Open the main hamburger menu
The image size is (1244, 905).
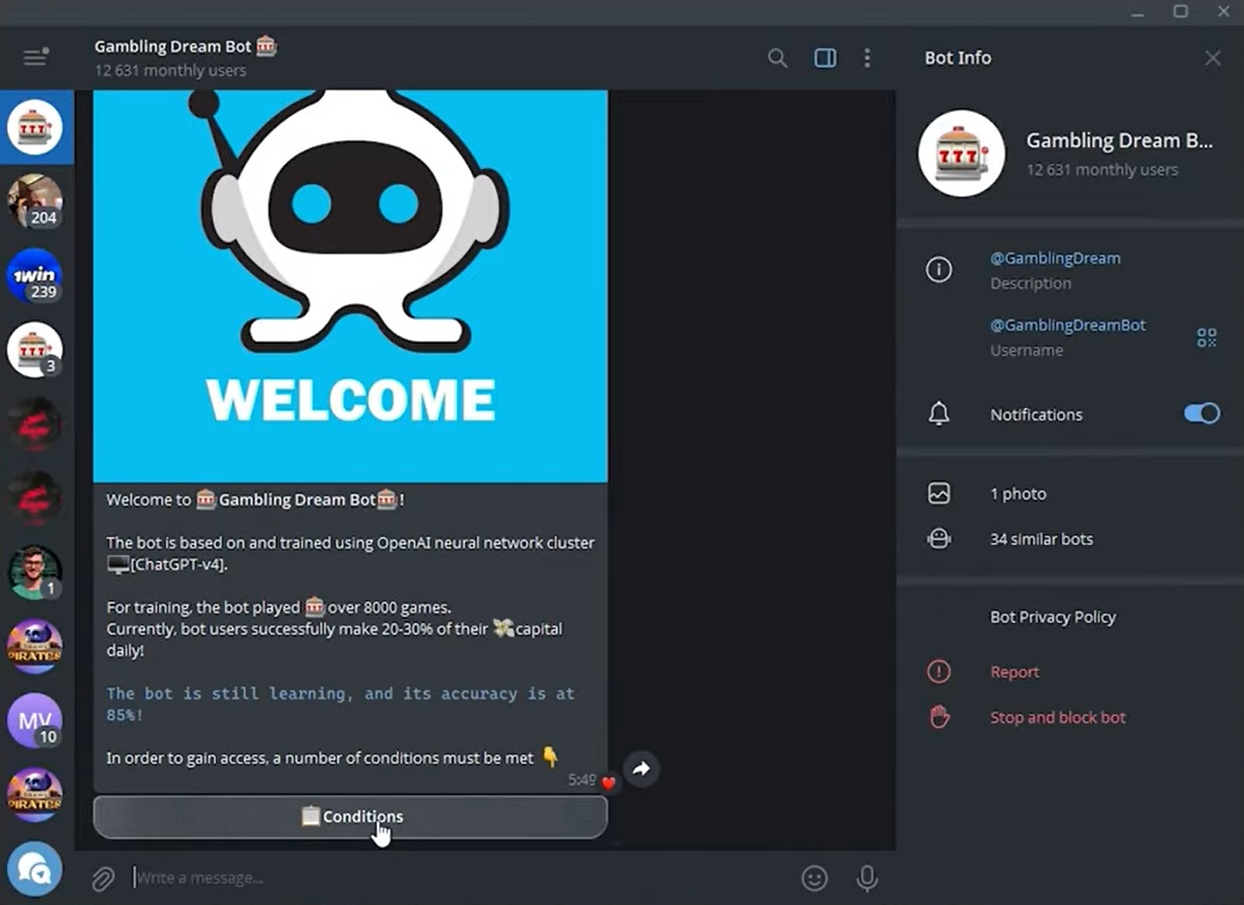pyautogui.click(x=35, y=57)
